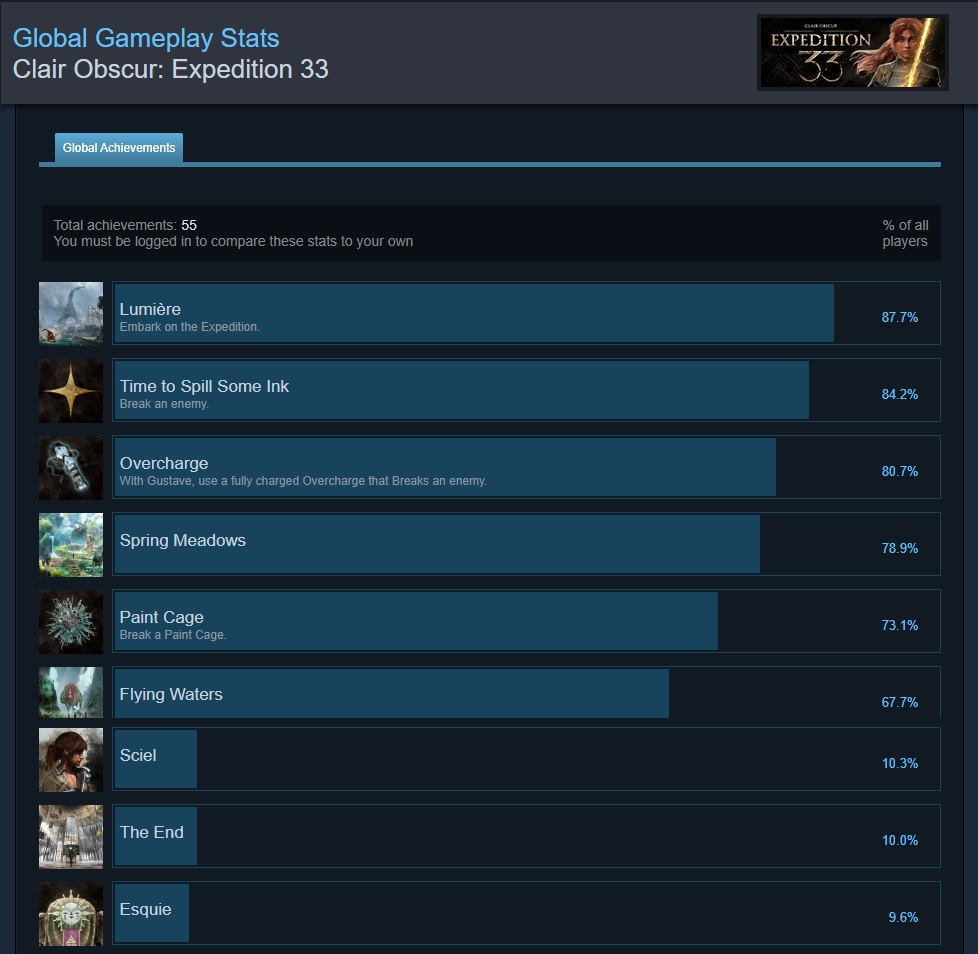Click the Lumière achievement Eiffel Tower icon

tap(70, 313)
